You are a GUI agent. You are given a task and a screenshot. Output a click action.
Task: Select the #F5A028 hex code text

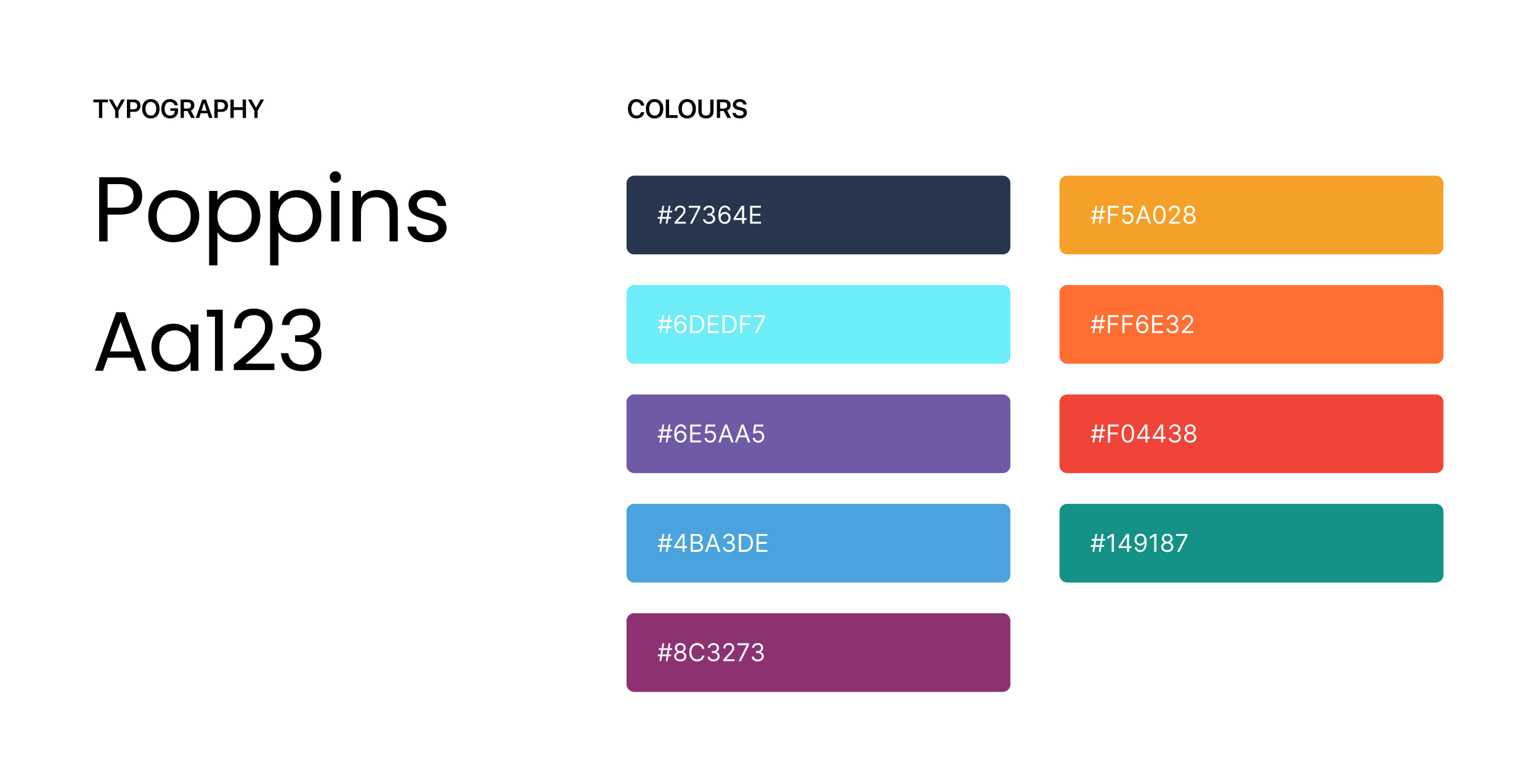1143,215
